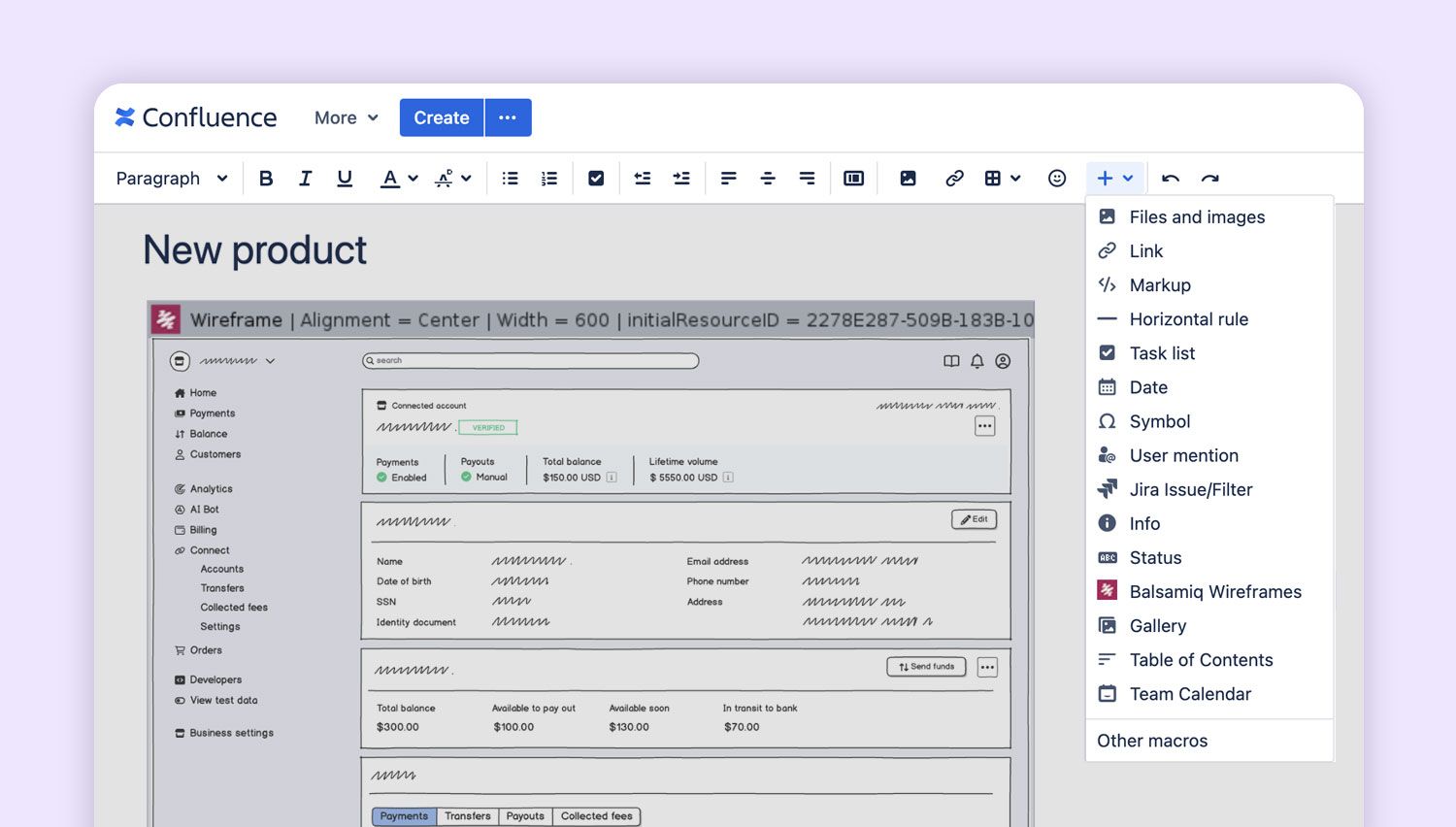
Task: Center align text
Action: pos(768,178)
